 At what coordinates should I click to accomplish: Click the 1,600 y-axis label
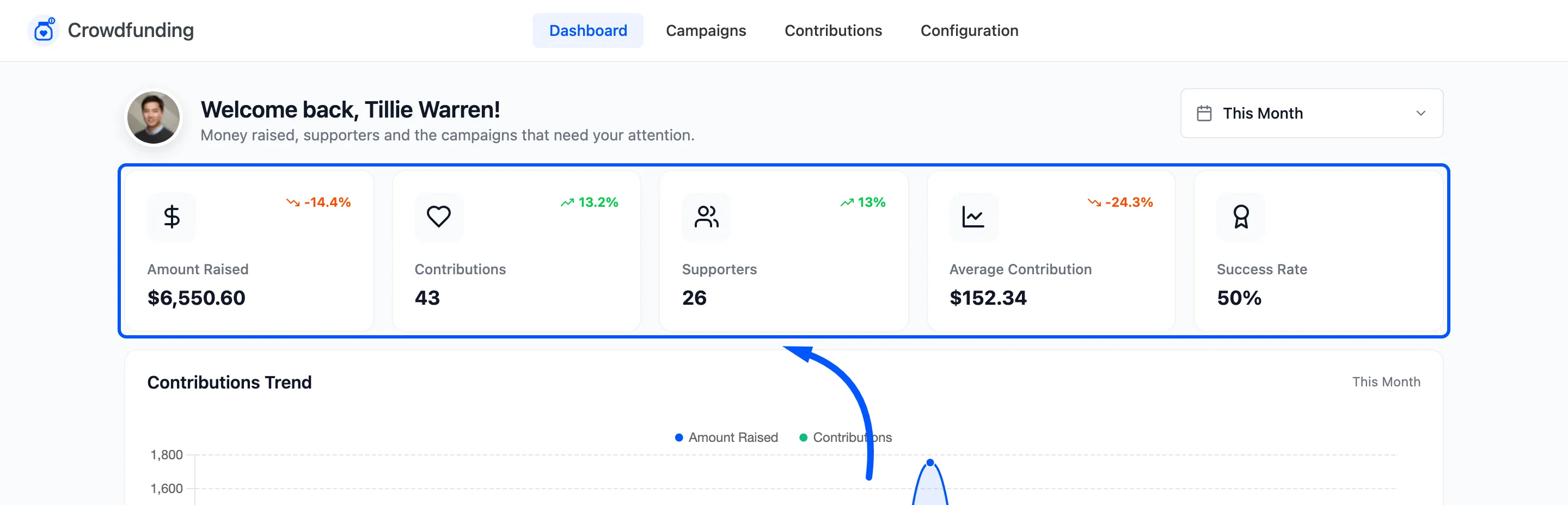166,488
